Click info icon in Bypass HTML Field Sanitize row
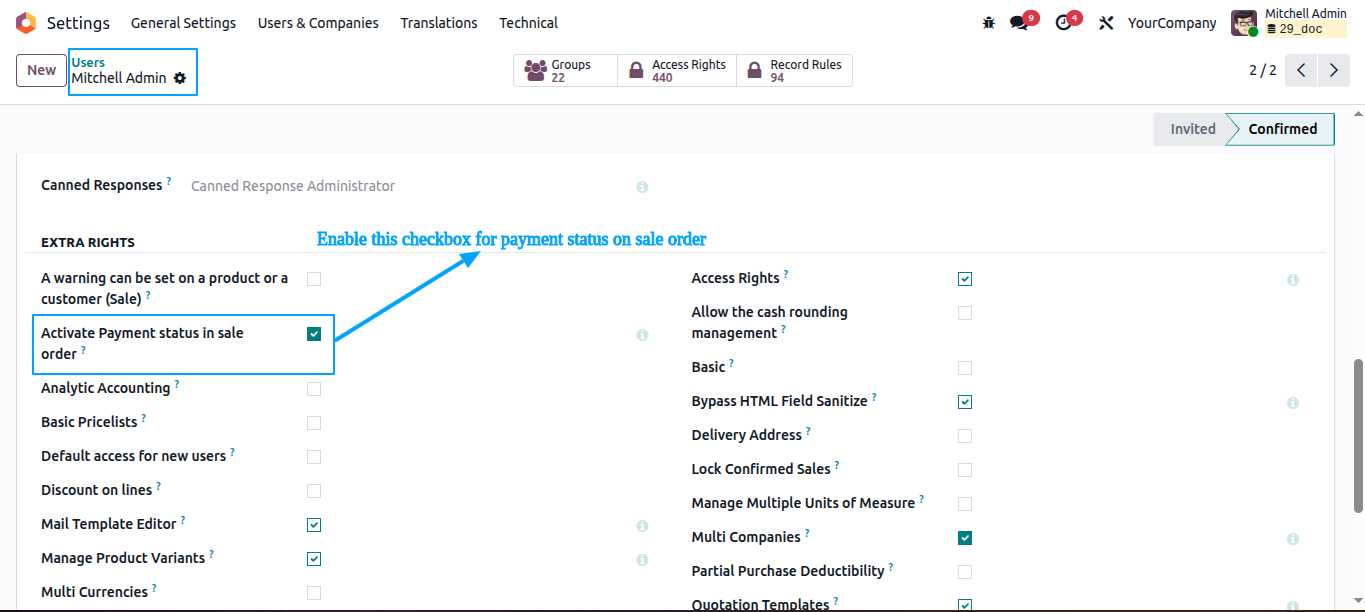The height and width of the screenshot is (612, 1365). click(x=1293, y=403)
